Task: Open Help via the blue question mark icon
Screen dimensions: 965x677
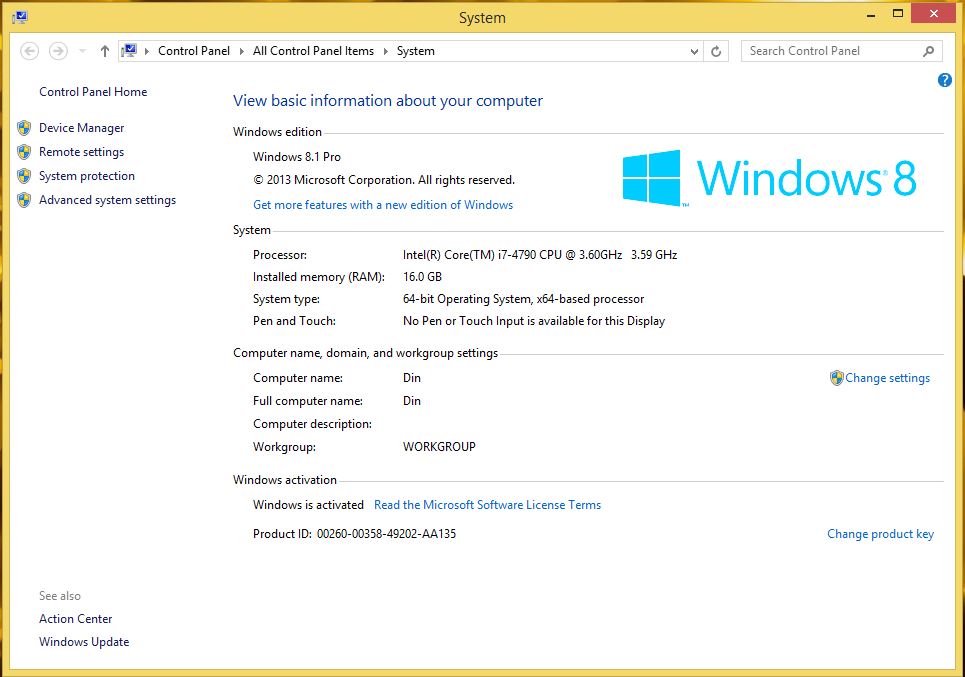Action: click(x=944, y=80)
